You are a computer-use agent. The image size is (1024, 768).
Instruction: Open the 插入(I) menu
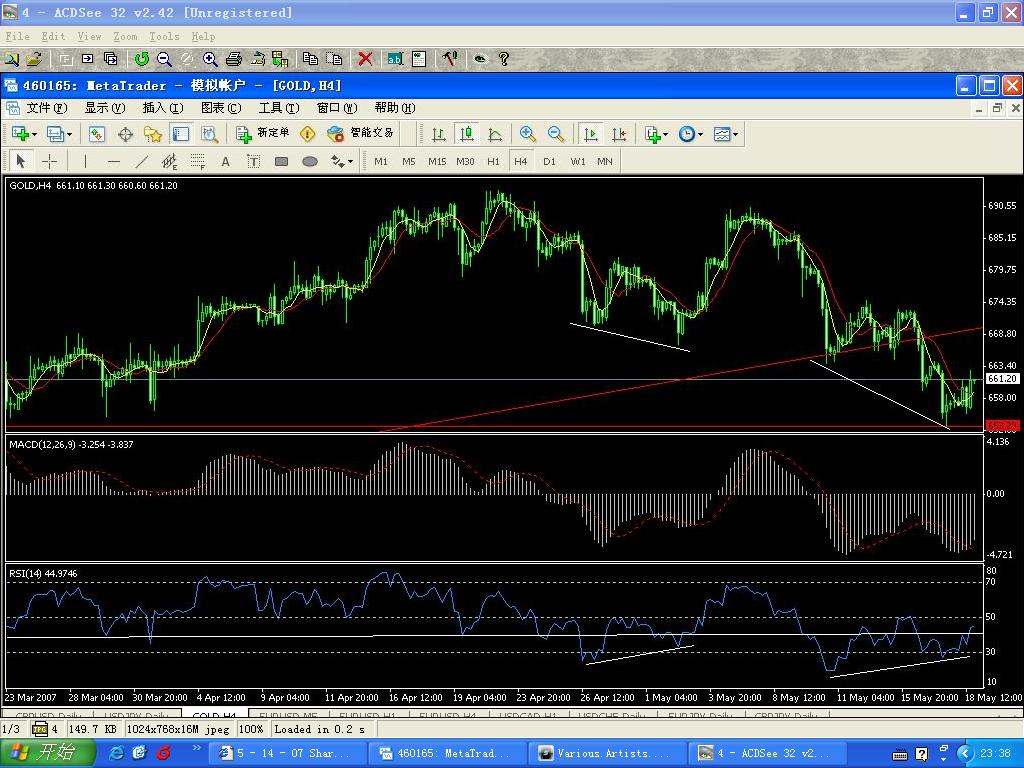click(163, 108)
